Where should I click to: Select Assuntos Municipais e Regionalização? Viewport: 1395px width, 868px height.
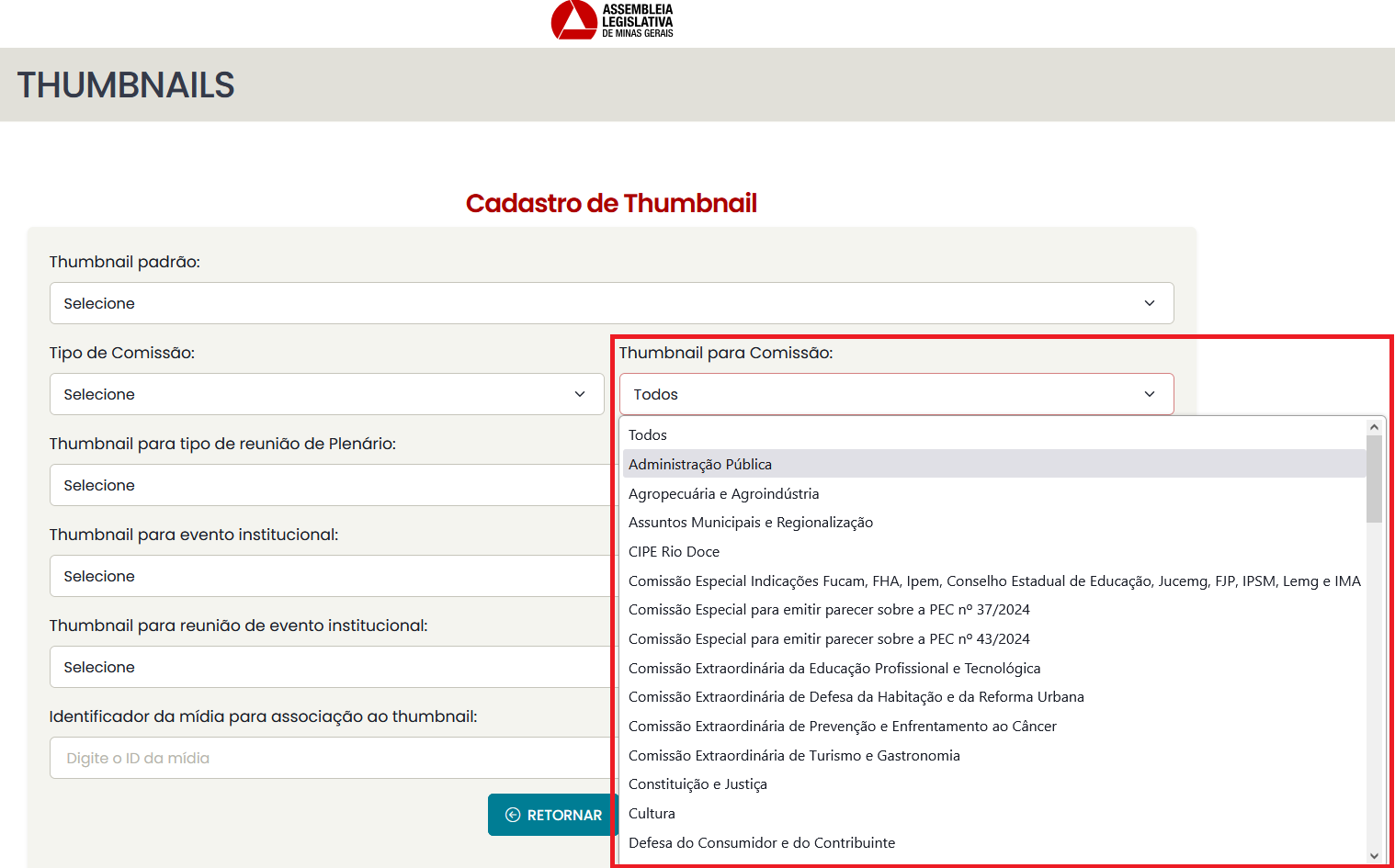(x=751, y=522)
